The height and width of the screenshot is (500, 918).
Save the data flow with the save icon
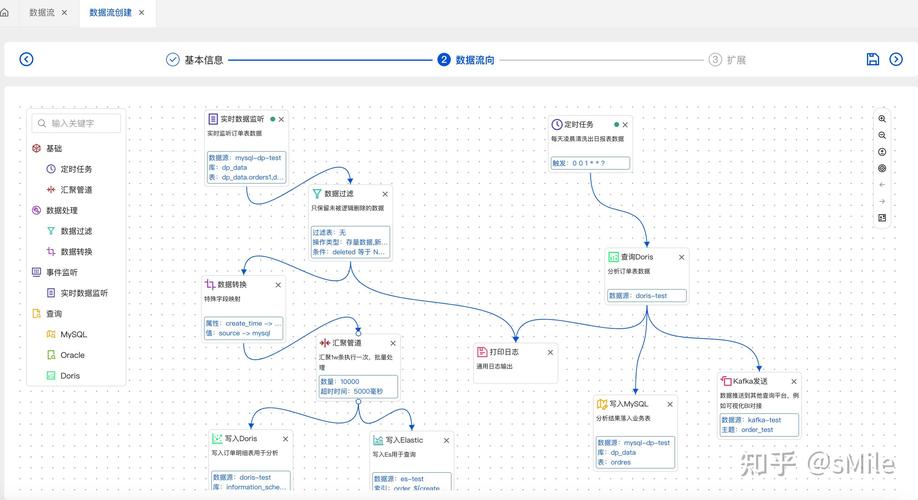[x=872, y=59]
